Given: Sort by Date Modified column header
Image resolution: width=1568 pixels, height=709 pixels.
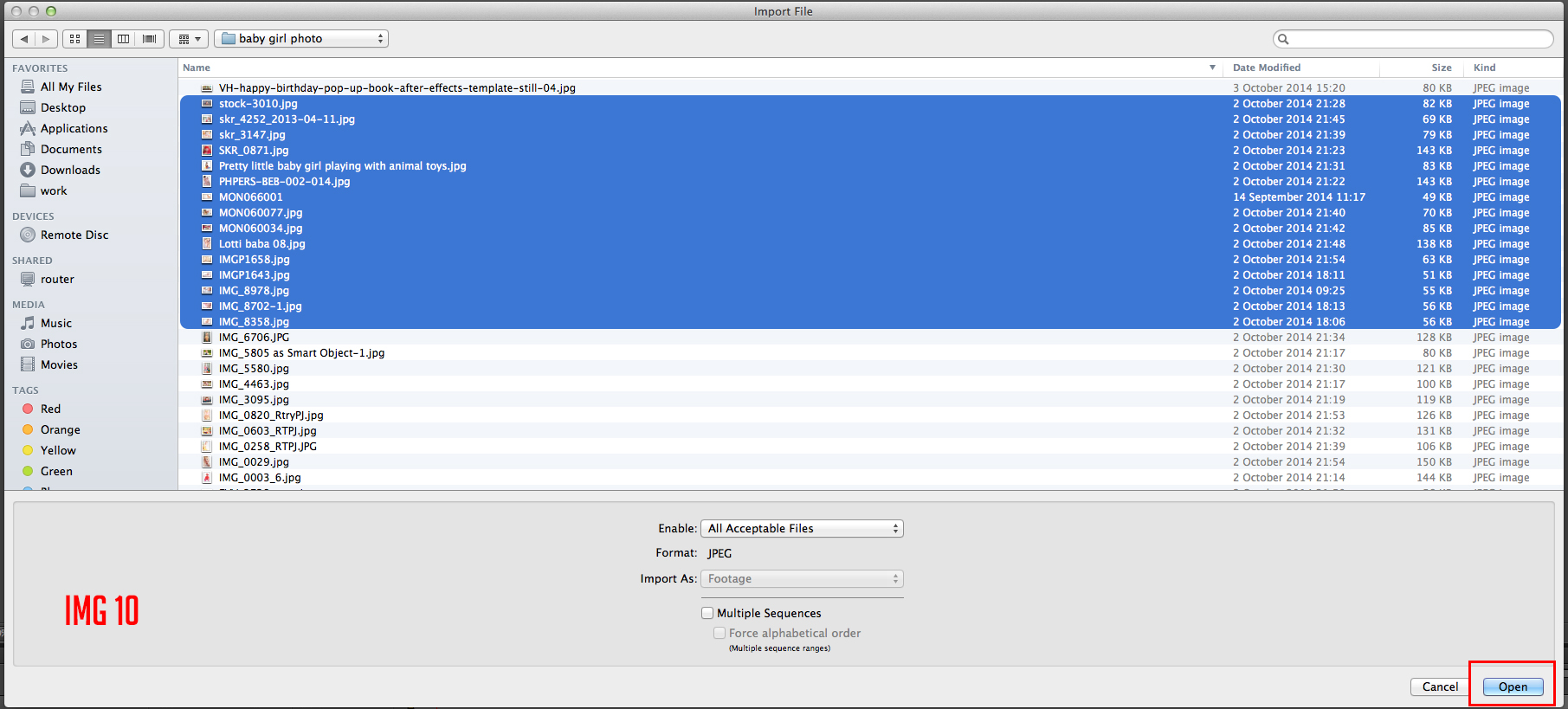Looking at the screenshot, I should coord(1302,68).
